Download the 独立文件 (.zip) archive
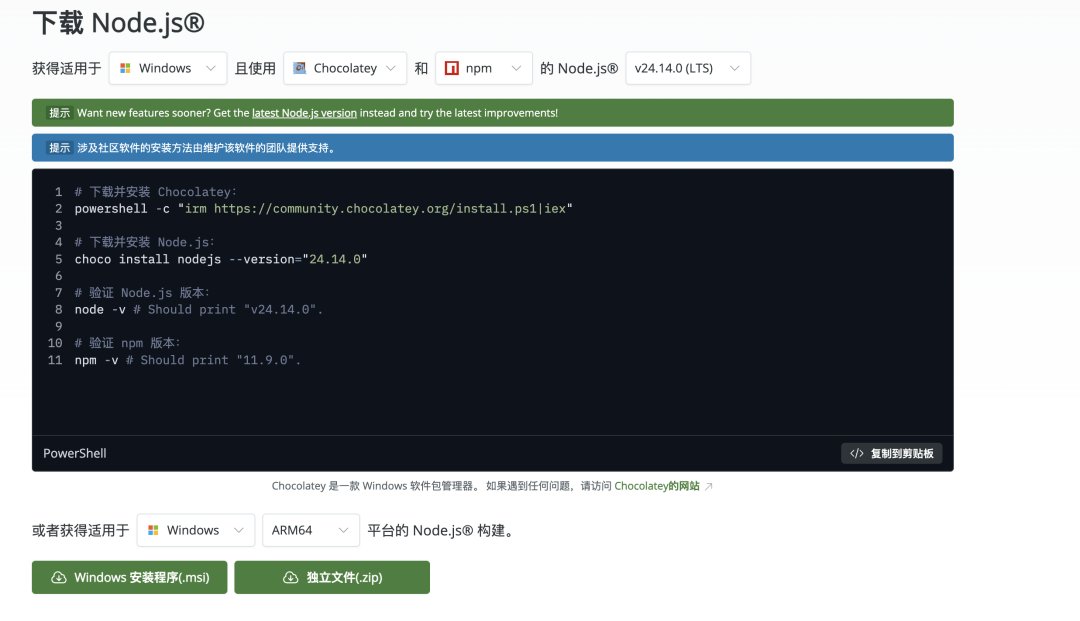Viewport: 1080px width, 621px height. [x=332, y=578]
